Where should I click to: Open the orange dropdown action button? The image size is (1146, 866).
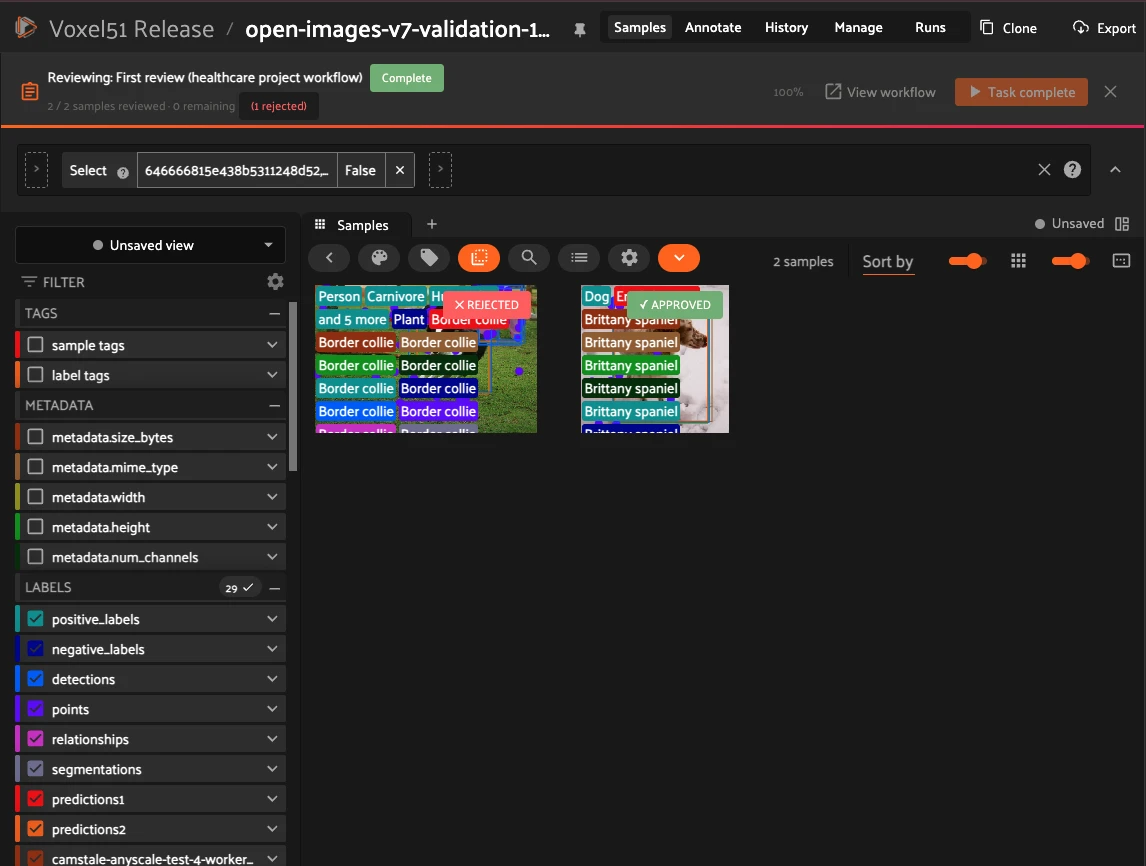[679, 258]
